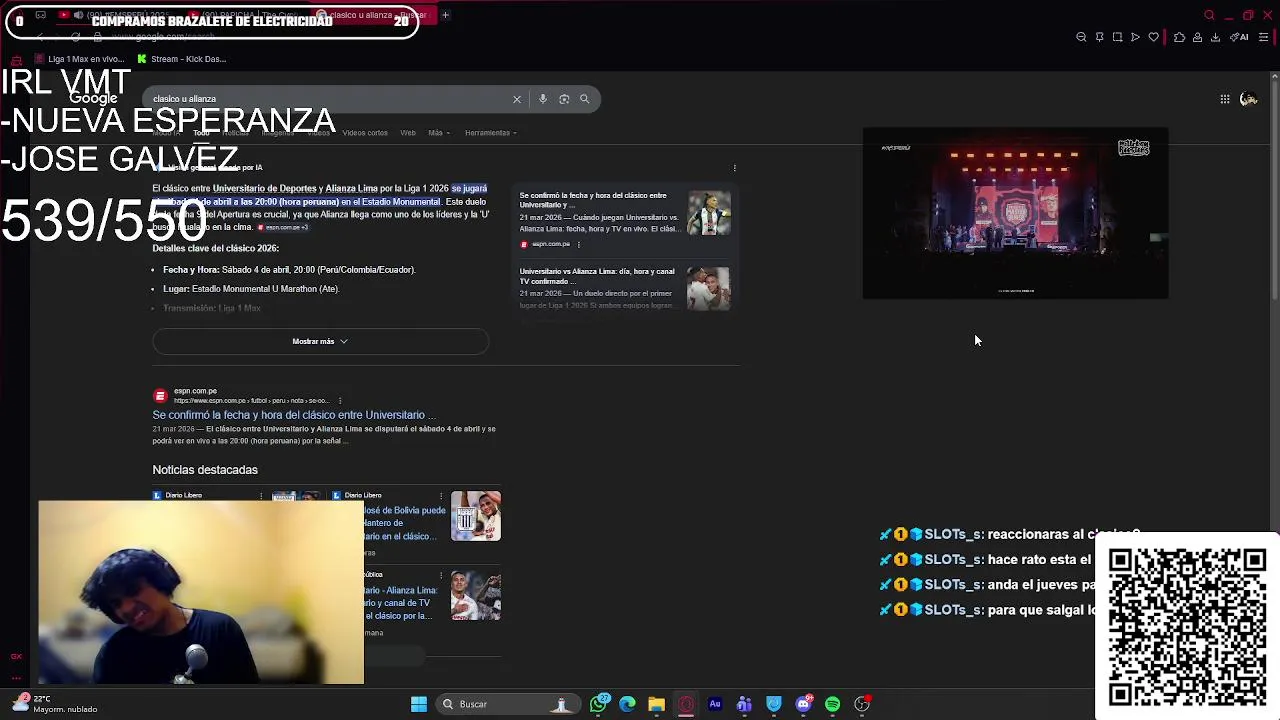
Task: Click the first source card player thumbnail
Action: point(709,213)
